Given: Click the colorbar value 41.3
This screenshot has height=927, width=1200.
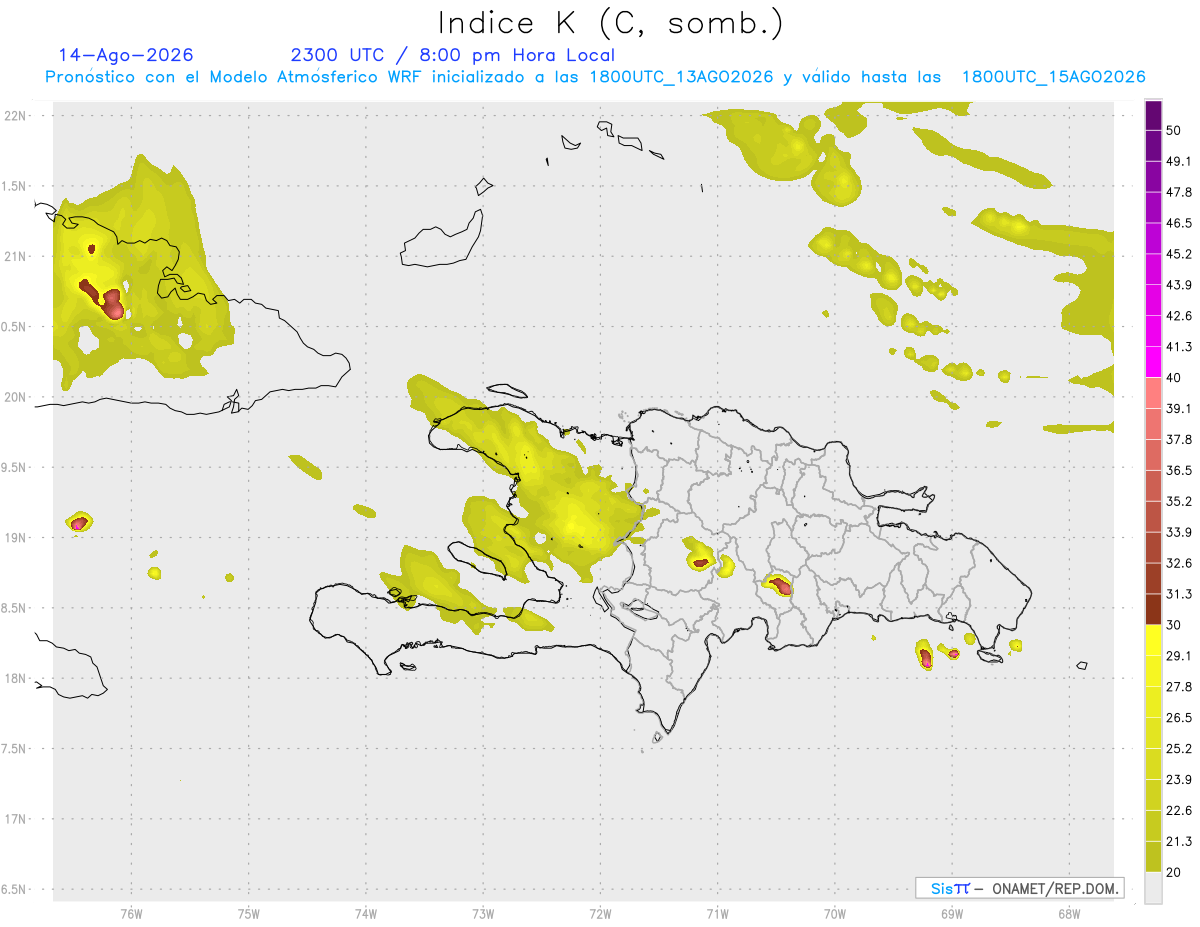Looking at the screenshot, I should [1179, 347].
